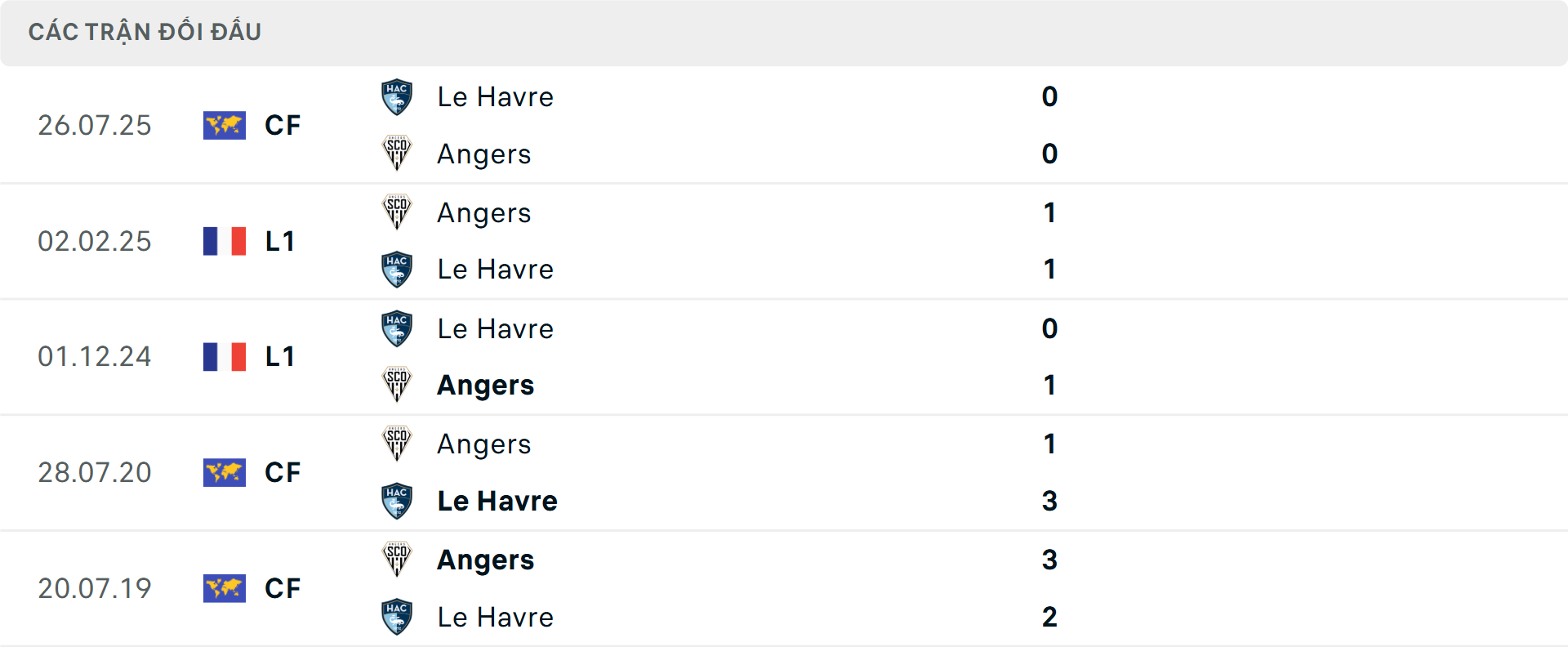Click the date 26.07.25

(94, 125)
